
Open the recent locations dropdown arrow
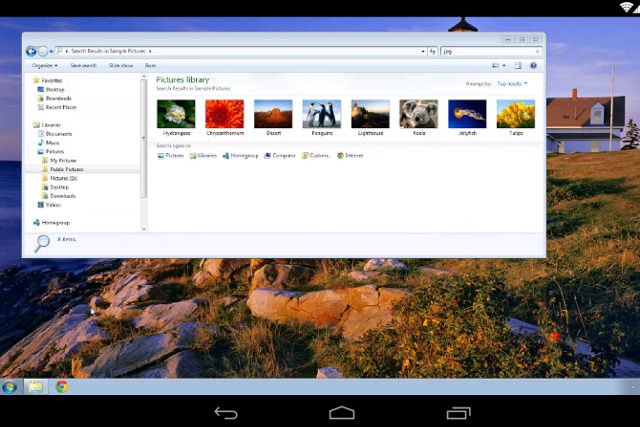pyautogui.click(x=51, y=51)
